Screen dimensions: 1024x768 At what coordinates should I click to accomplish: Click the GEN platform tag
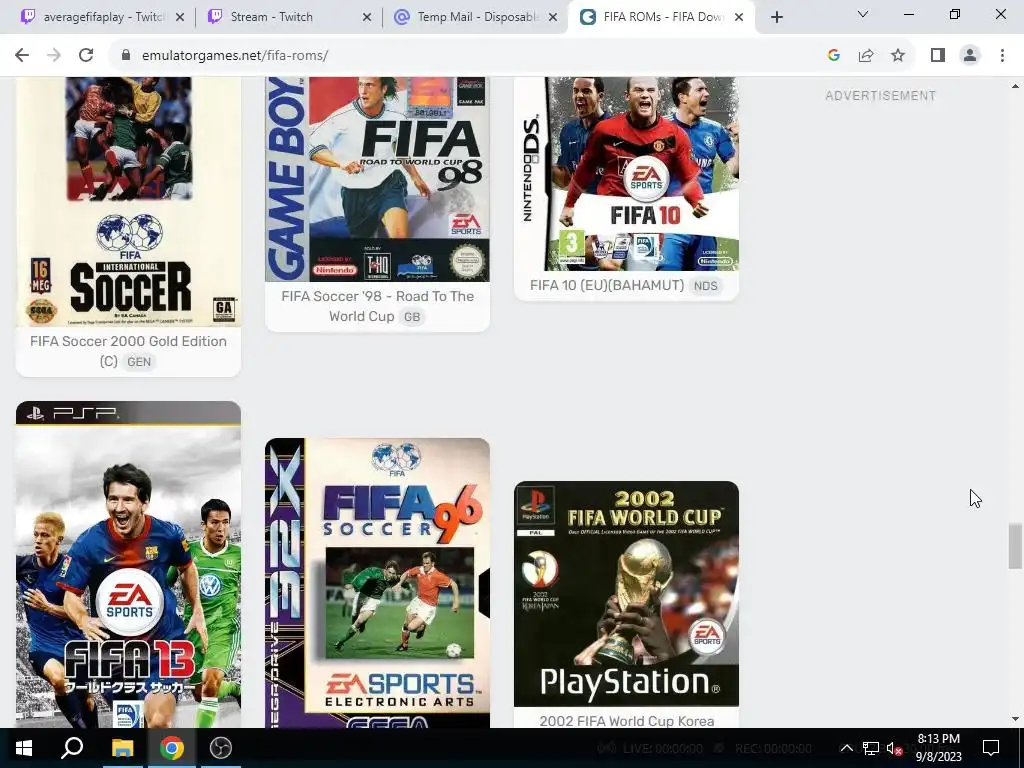coord(139,362)
